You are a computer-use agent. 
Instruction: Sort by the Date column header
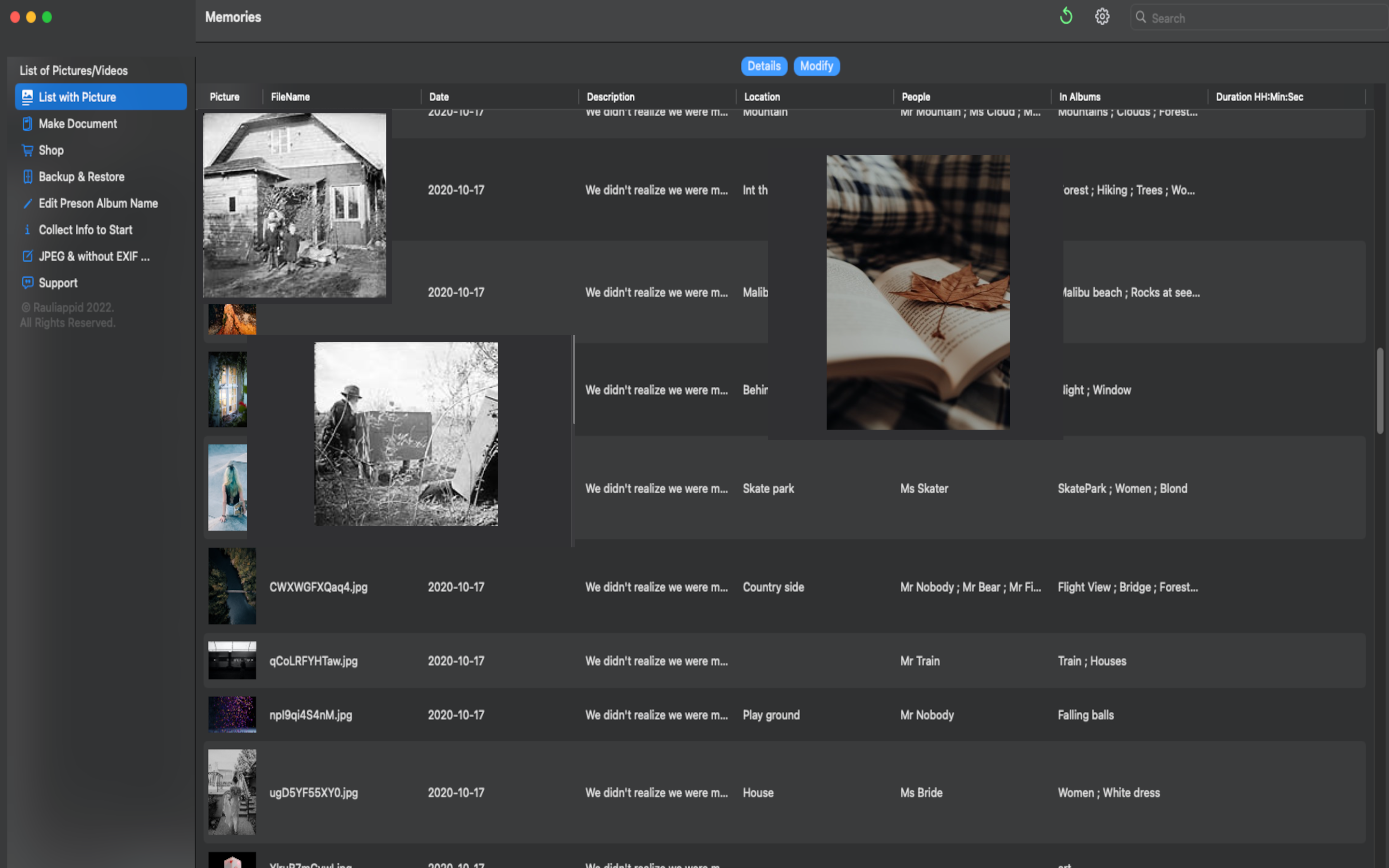coord(439,96)
